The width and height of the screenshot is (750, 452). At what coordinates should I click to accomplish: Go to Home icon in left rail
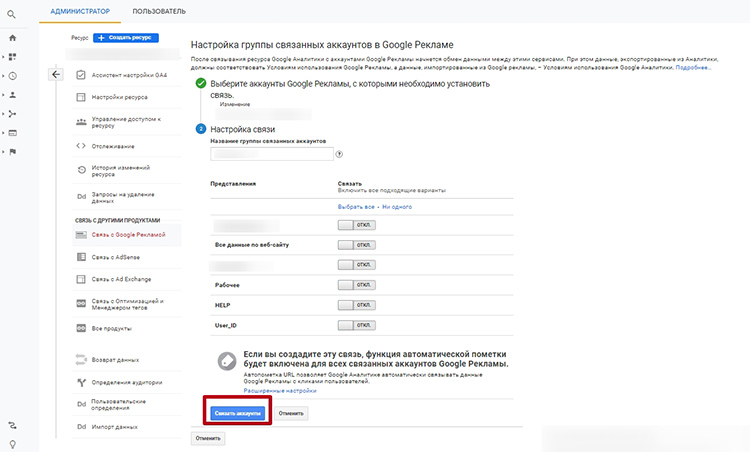12,38
